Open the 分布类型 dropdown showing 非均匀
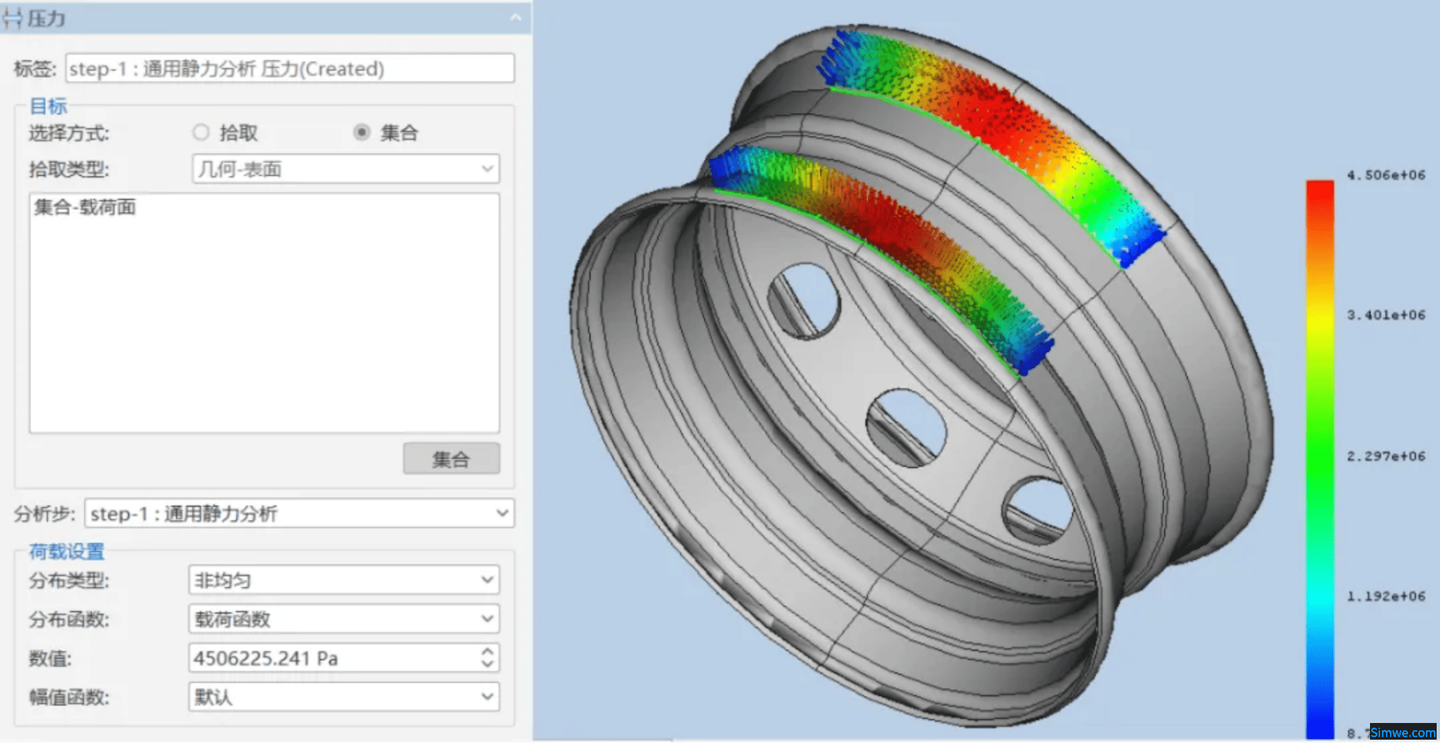 coord(344,580)
